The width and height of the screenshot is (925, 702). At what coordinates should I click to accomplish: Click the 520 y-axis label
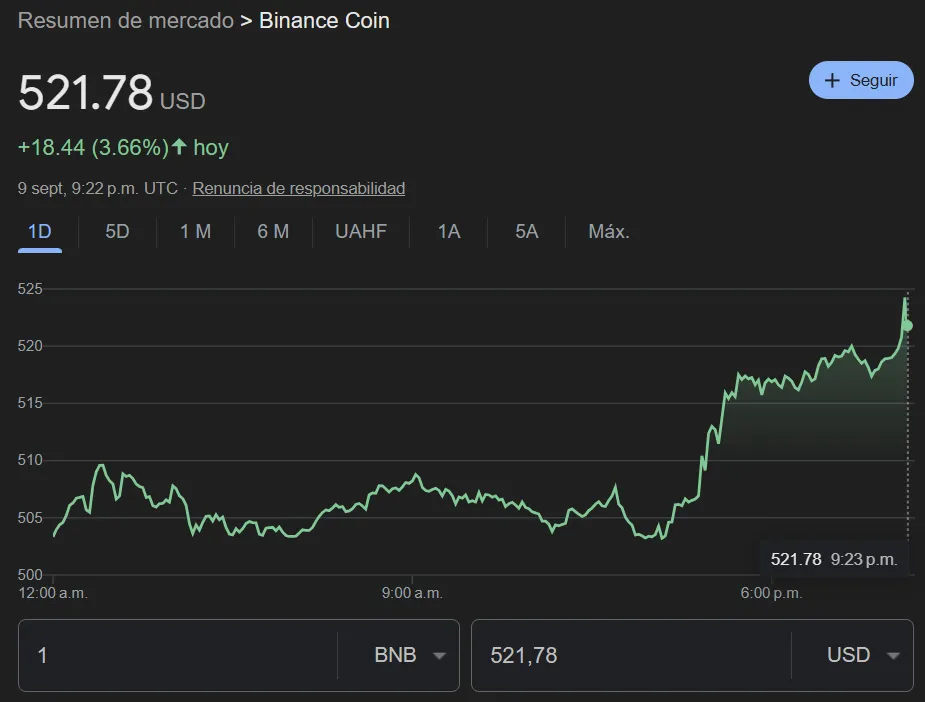click(x=30, y=346)
